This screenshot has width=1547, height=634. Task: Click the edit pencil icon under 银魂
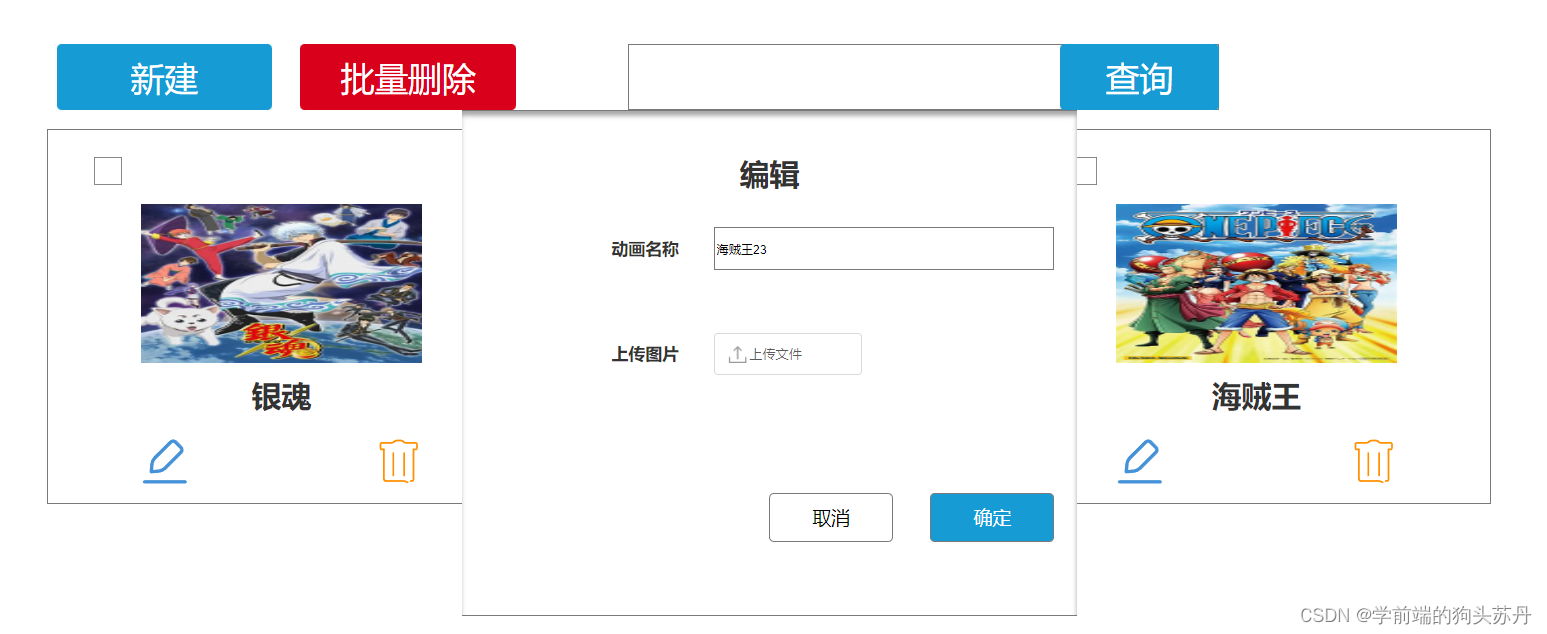(x=165, y=461)
